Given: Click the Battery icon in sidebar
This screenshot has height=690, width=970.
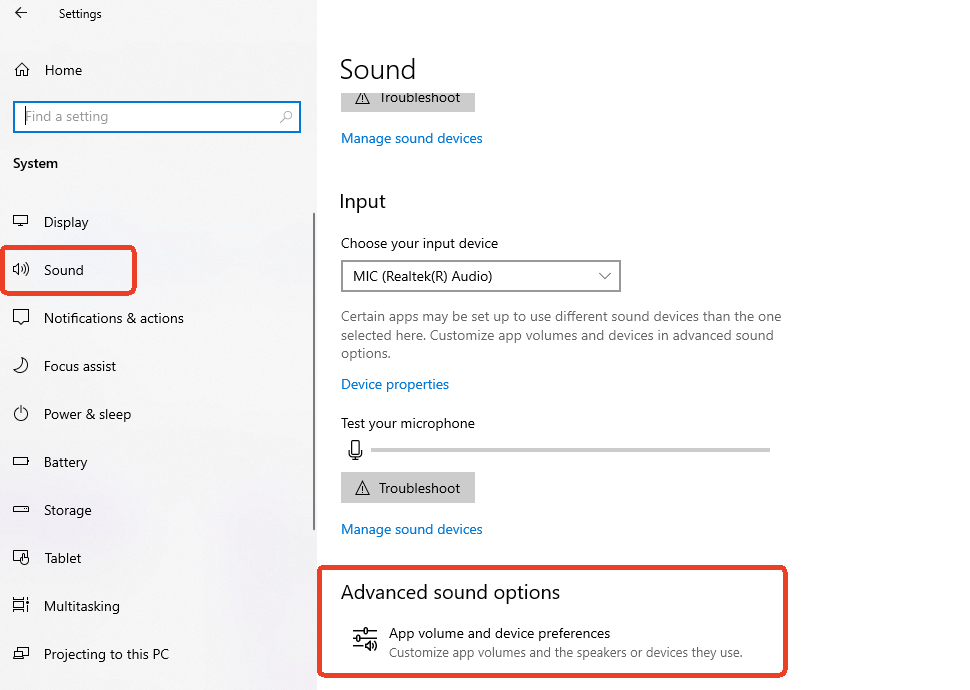Looking at the screenshot, I should [21, 462].
